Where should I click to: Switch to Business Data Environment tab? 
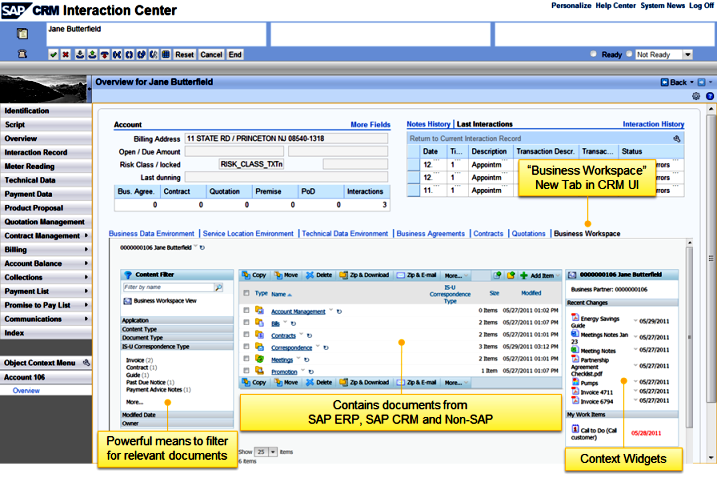pos(151,233)
